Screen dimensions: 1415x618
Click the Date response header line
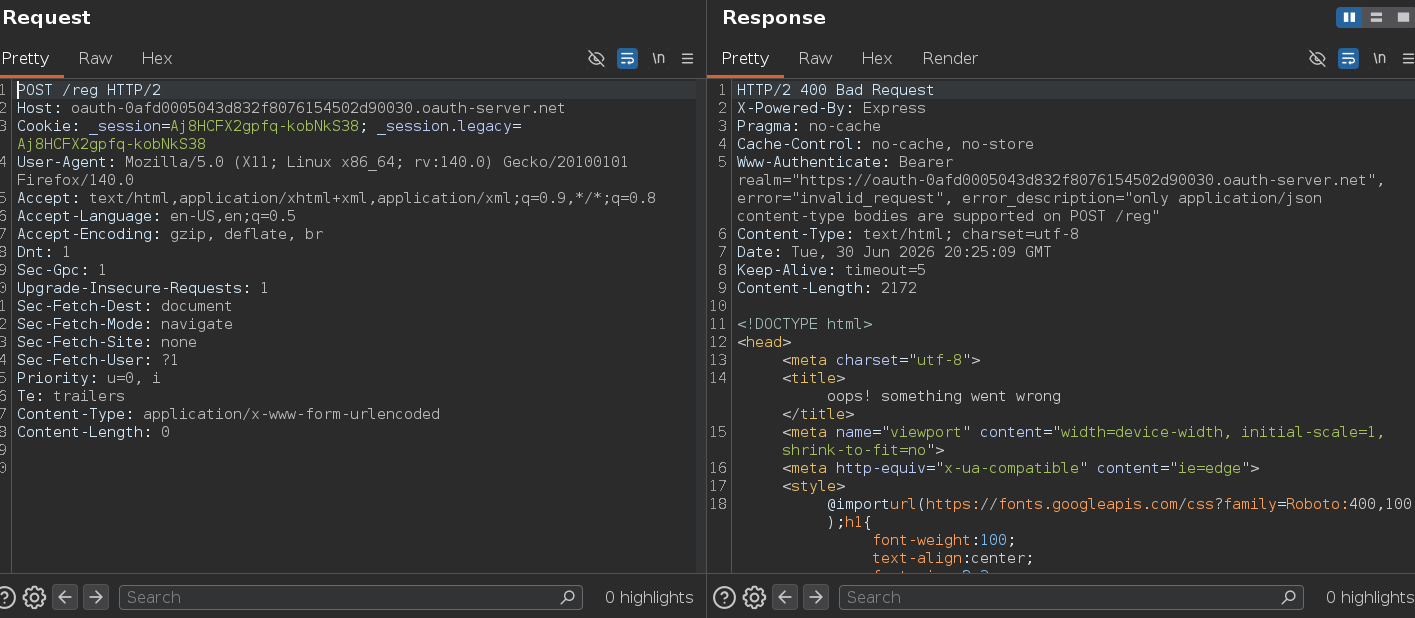[x=894, y=252]
